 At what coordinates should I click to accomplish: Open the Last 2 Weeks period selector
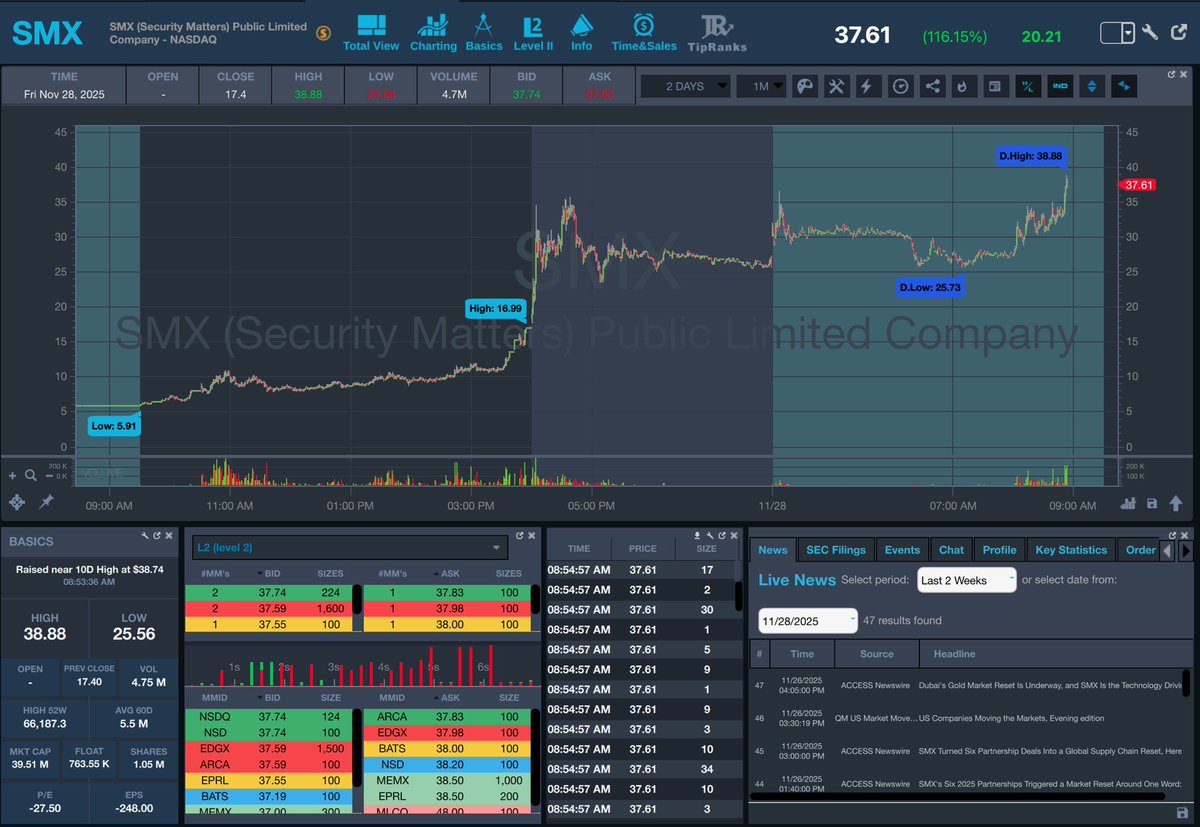point(966,580)
